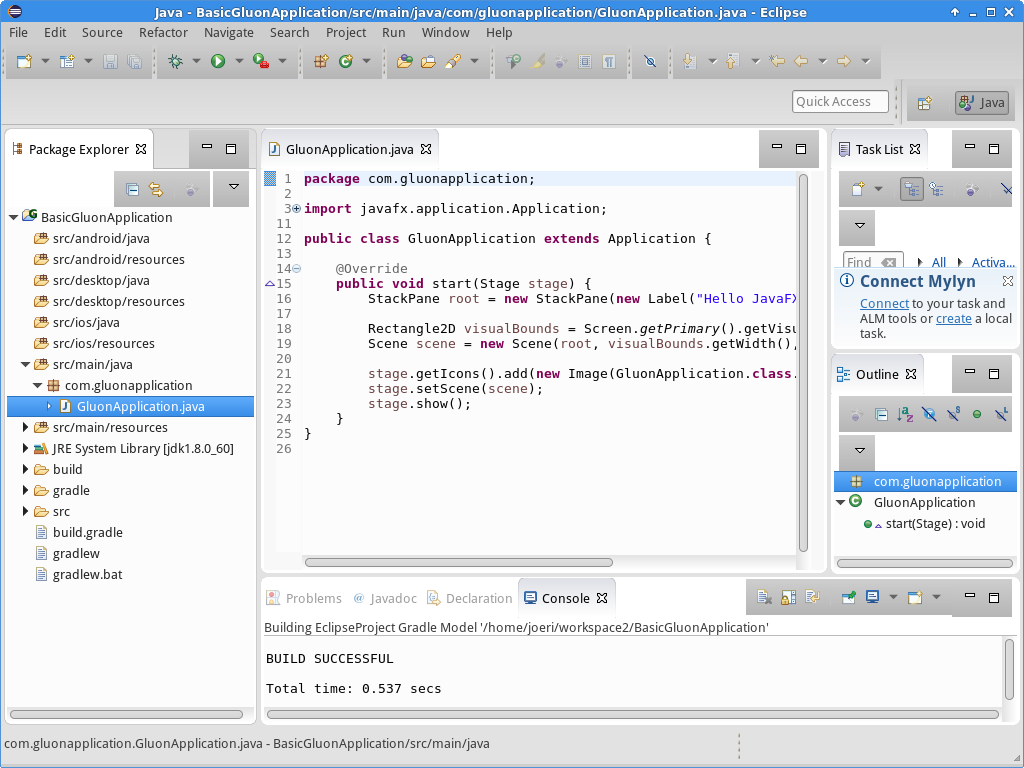Collapse All in Package Explorer toolbar
The image size is (1024, 768).
(x=132, y=189)
